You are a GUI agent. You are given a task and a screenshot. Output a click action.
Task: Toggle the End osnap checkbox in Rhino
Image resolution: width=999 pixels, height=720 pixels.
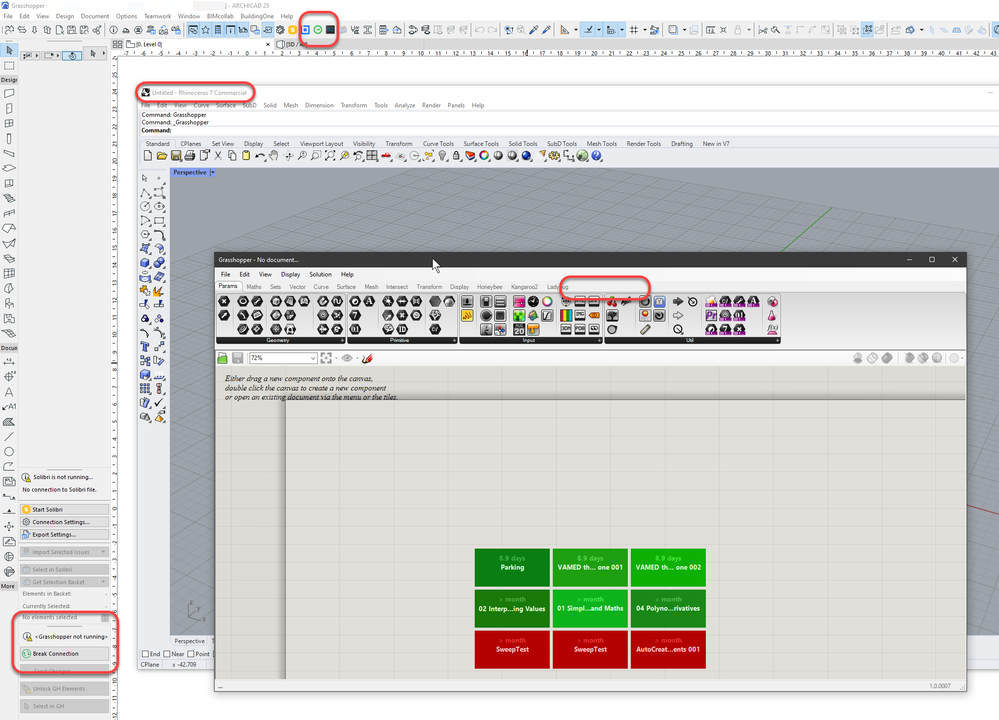[145, 654]
